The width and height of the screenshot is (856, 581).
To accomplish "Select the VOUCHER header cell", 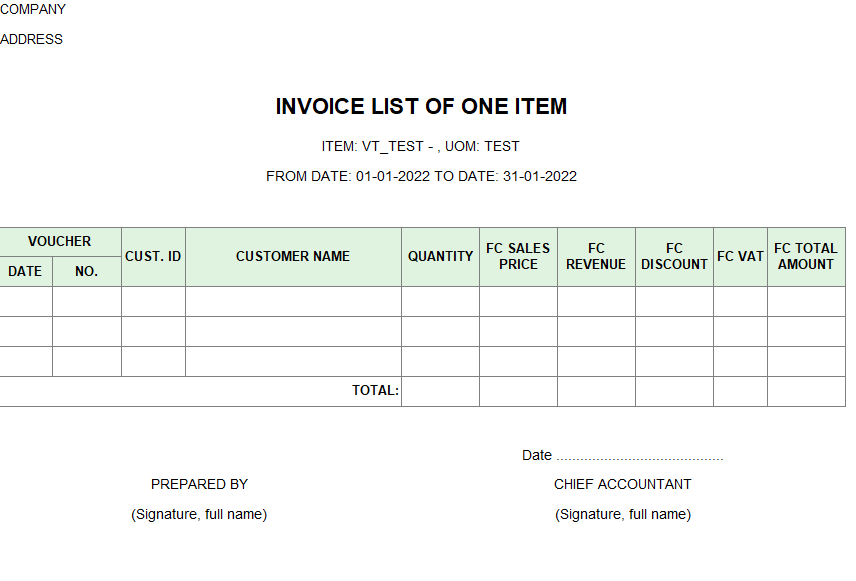I will tap(60, 242).
